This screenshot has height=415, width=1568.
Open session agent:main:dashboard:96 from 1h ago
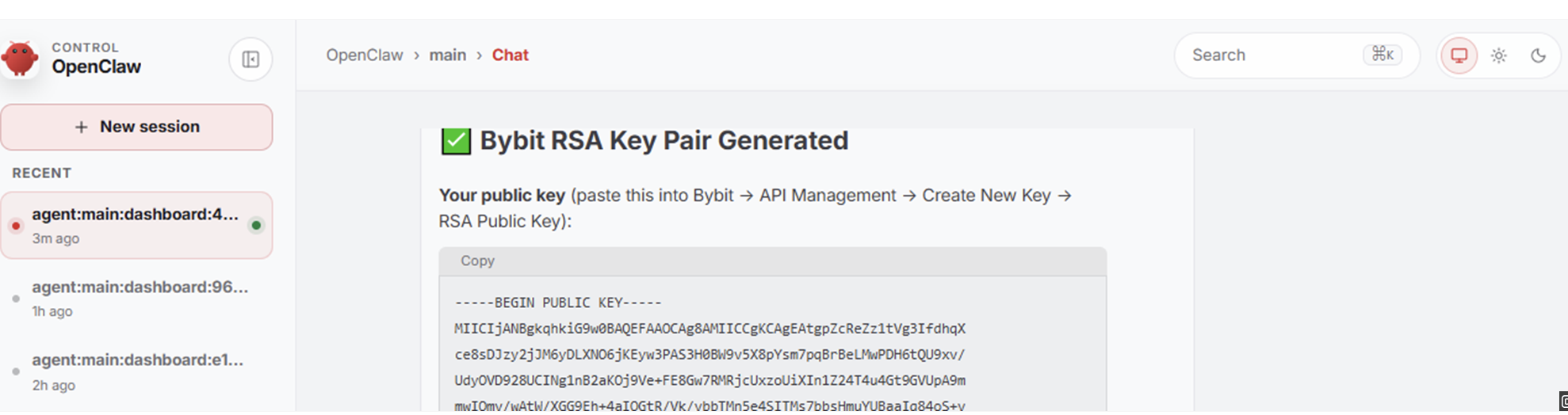coord(136,299)
